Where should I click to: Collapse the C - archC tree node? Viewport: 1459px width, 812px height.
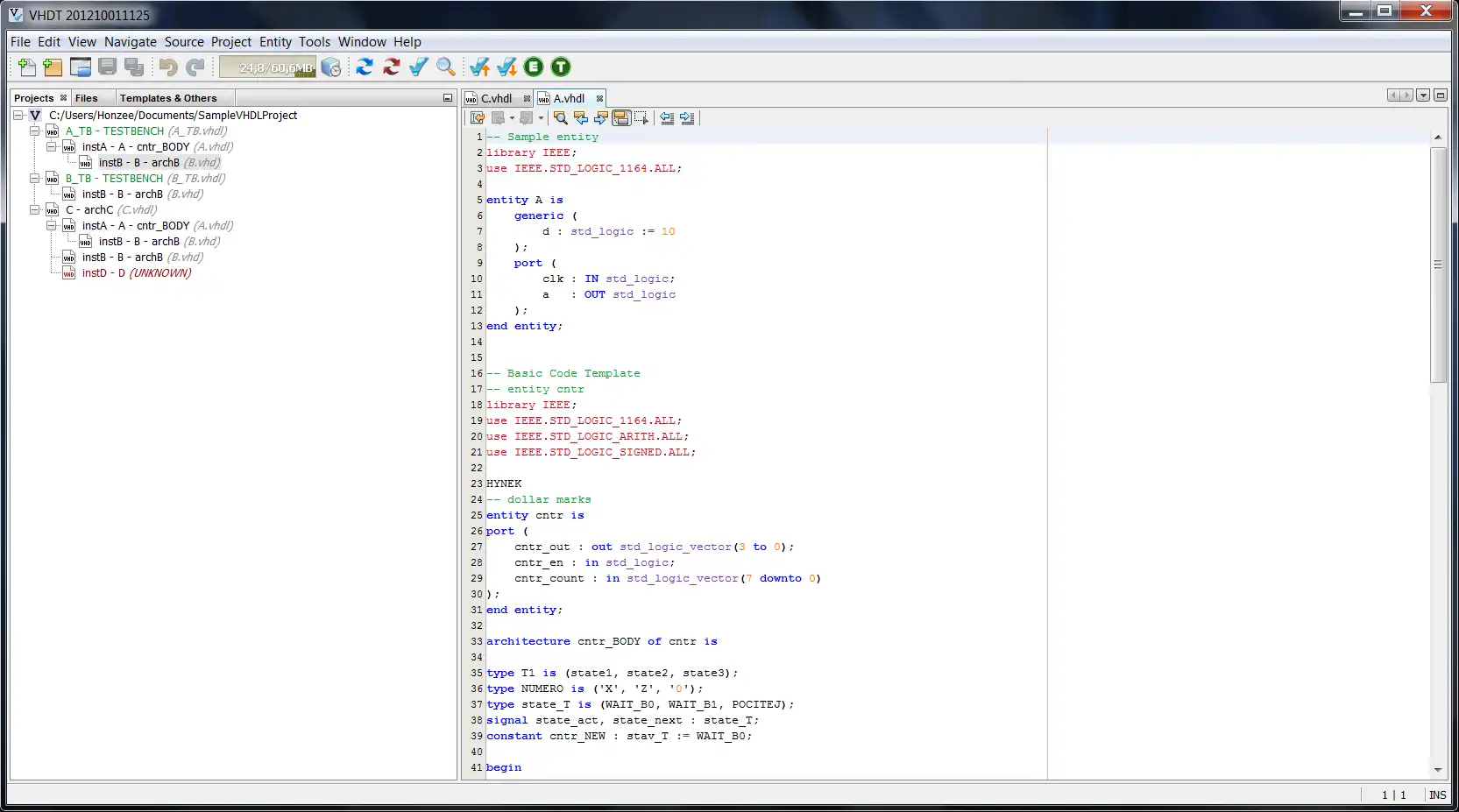[x=35, y=210]
